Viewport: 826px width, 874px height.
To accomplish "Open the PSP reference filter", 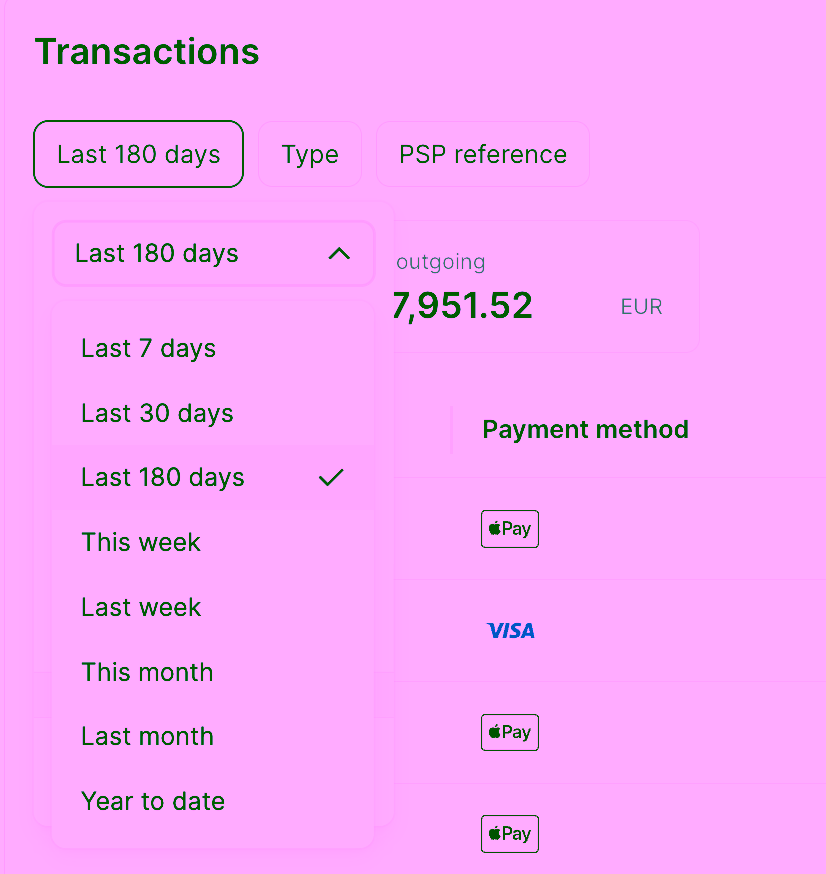I will [x=483, y=154].
